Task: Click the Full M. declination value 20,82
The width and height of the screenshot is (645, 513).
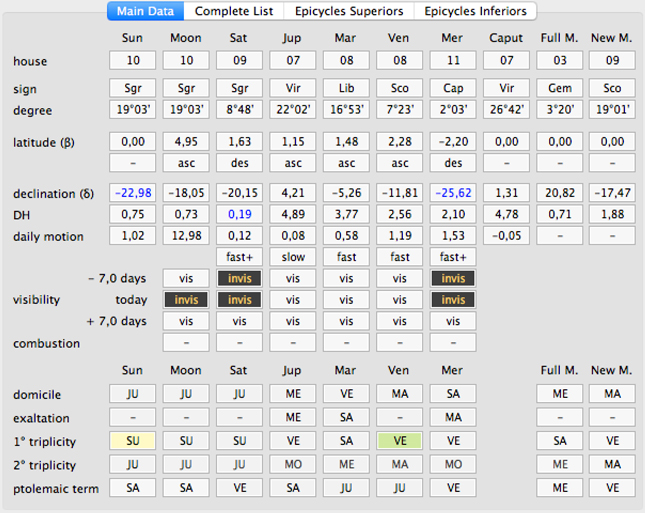Action: click(559, 193)
